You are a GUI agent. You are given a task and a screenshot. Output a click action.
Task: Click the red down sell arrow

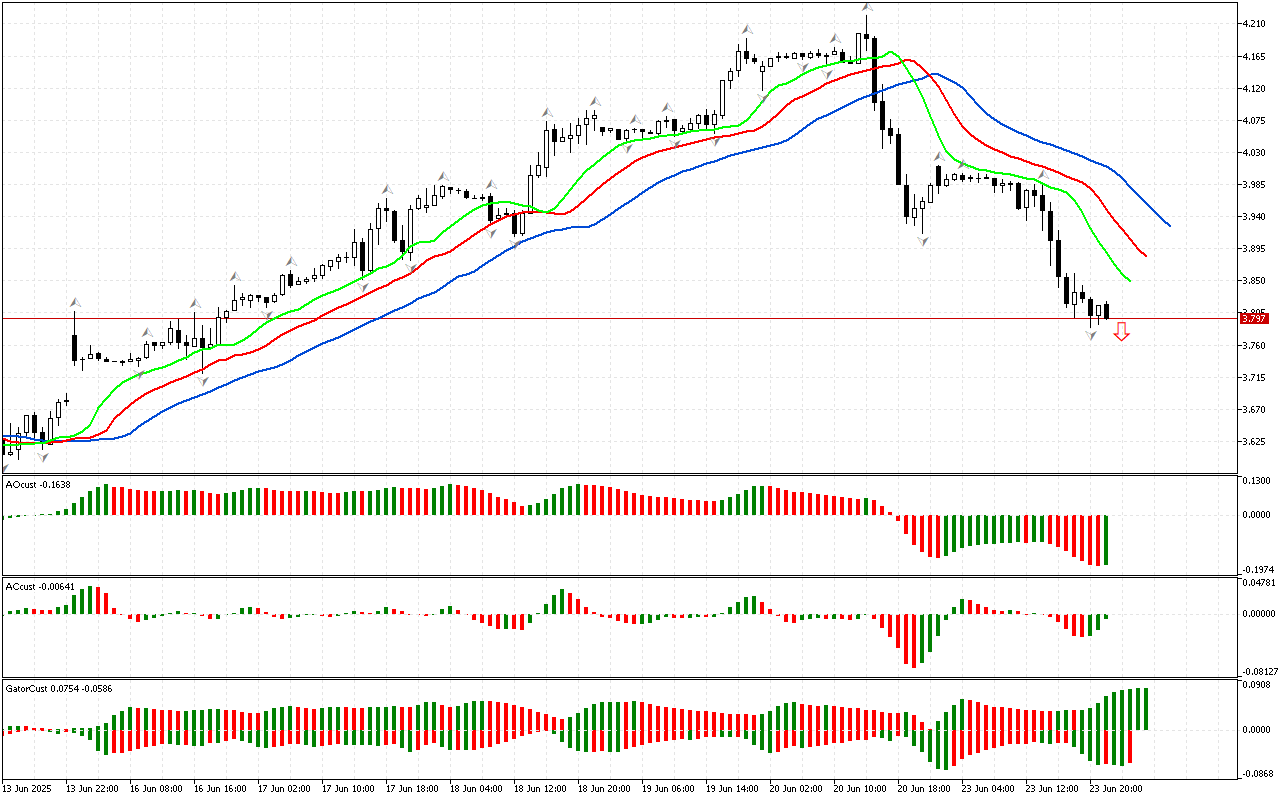(x=1122, y=331)
